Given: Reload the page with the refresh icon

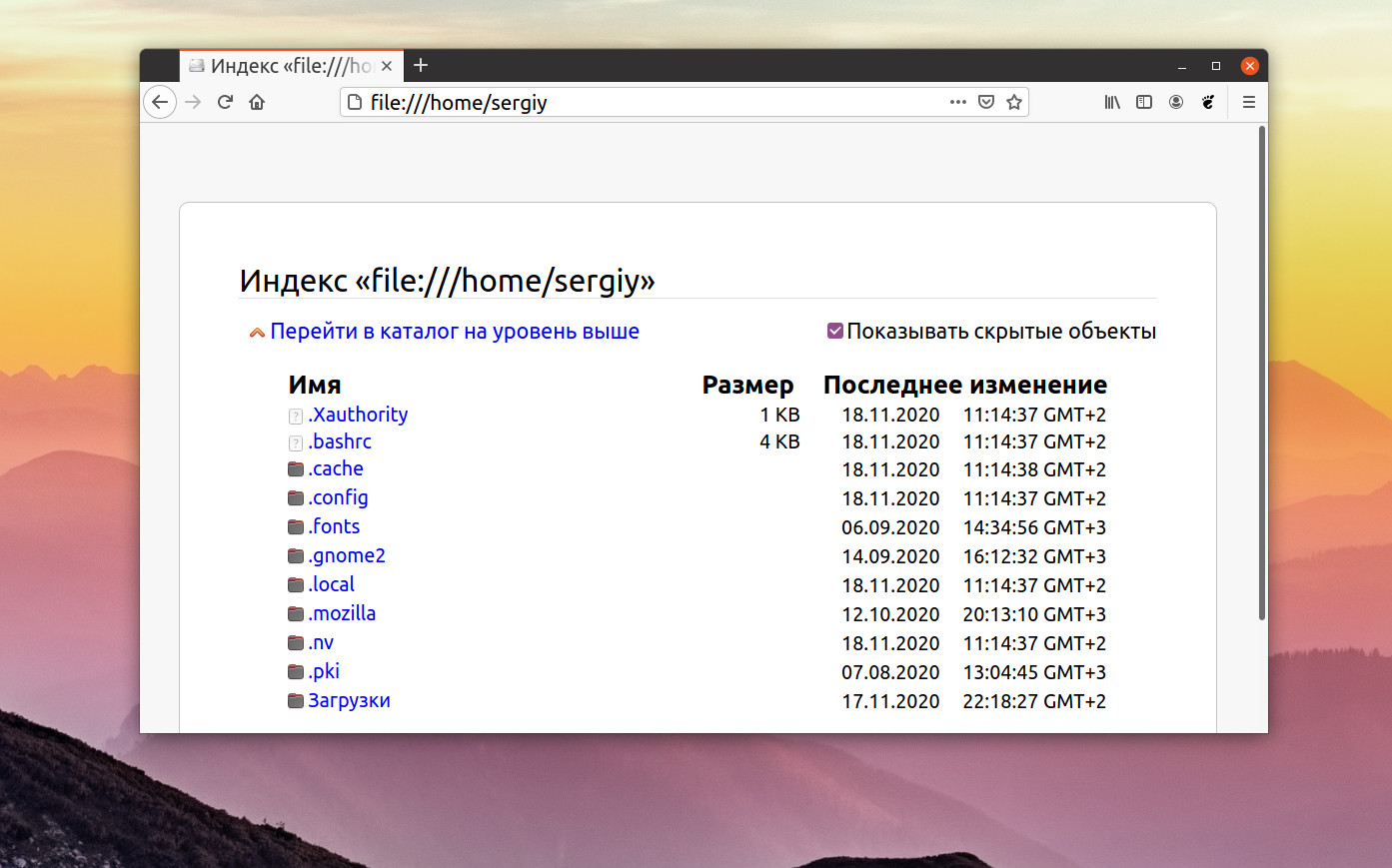Looking at the screenshot, I should [x=225, y=102].
